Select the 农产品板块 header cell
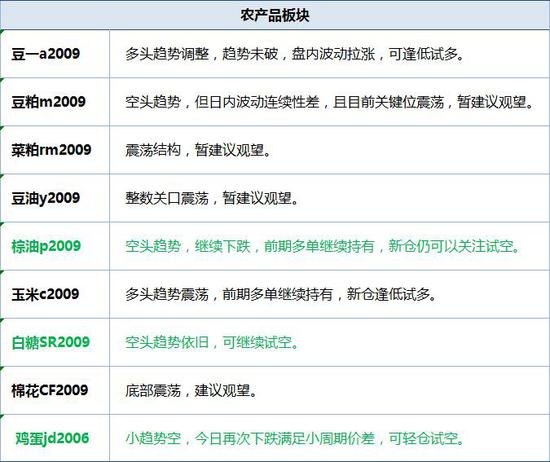The image size is (550, 462). click(275, 15)
